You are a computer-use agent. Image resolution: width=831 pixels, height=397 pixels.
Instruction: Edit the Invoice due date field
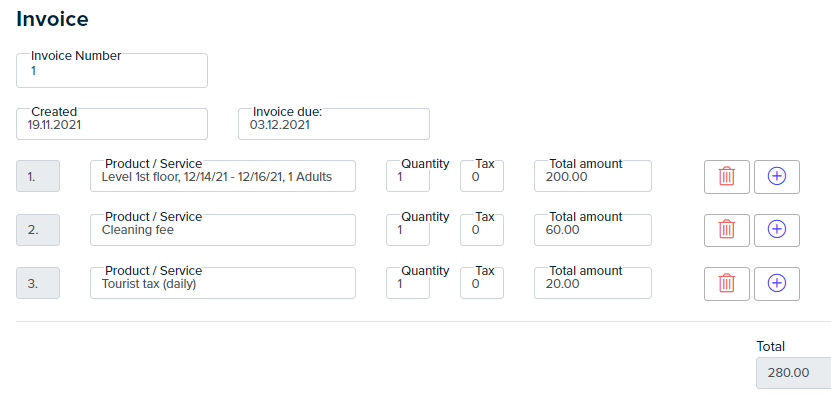334,124
